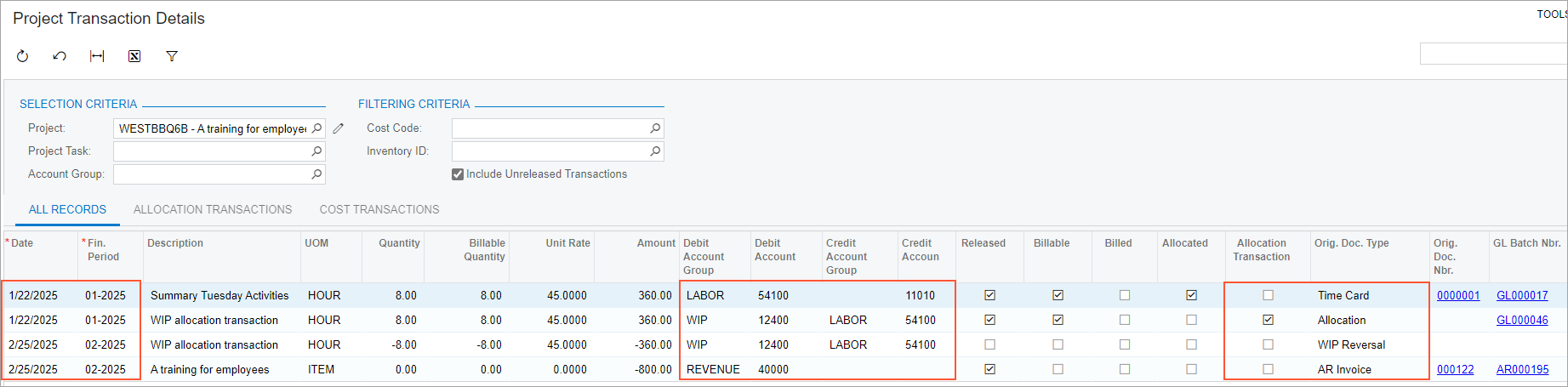The height and width of the screenshot is (387, 1568).
Task: Click the Undo icon in toolbar
Action: tap(60, 56)
